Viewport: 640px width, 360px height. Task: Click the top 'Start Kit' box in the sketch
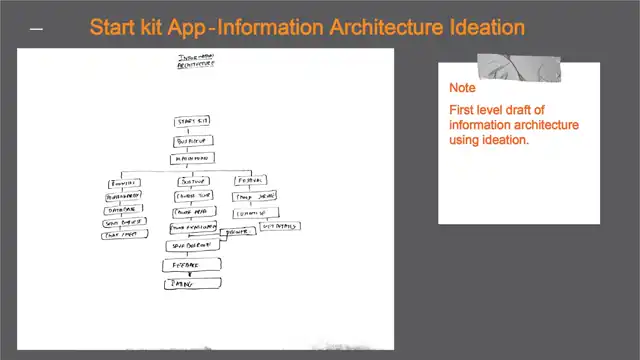[x=192, y=121]
